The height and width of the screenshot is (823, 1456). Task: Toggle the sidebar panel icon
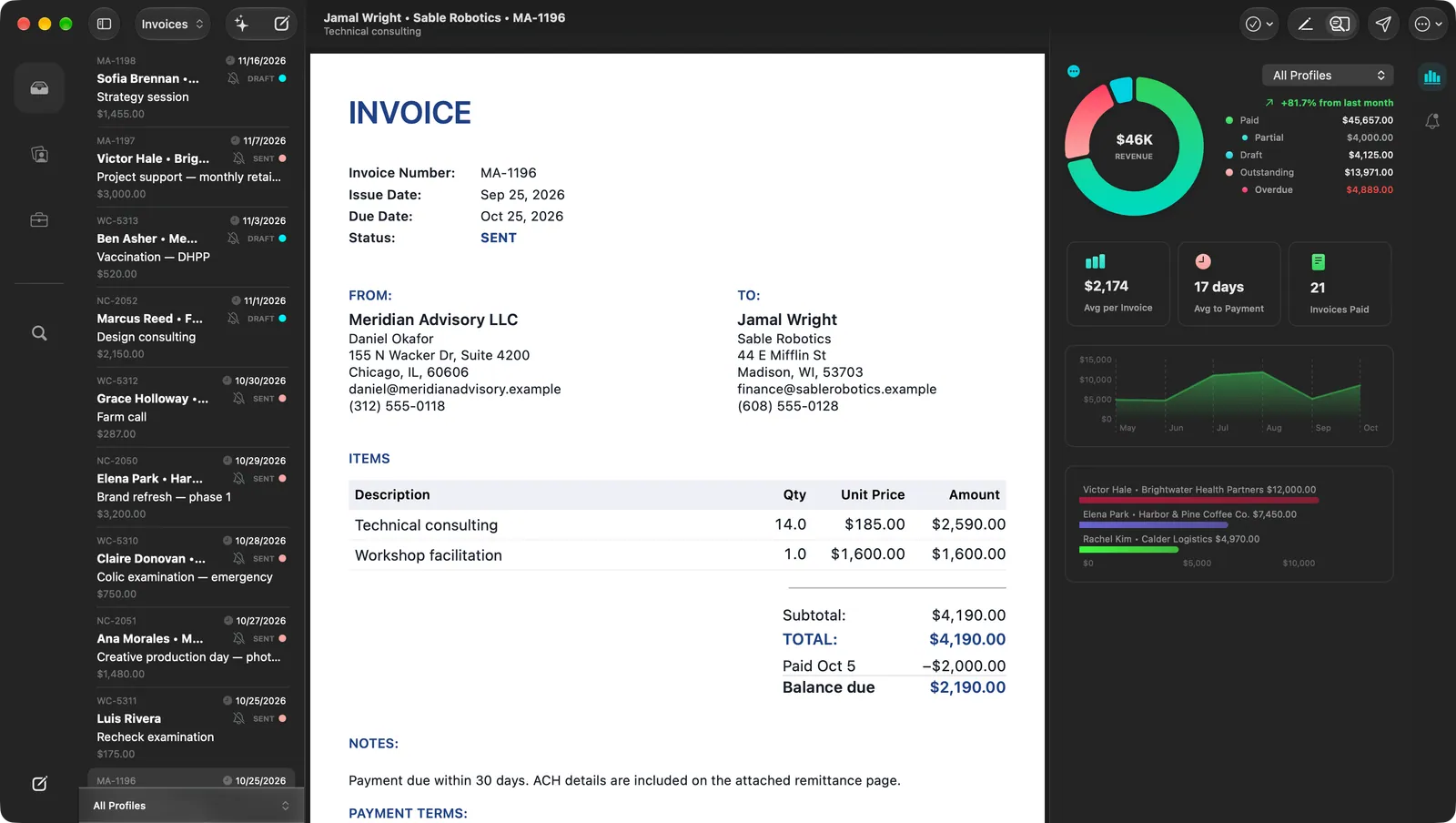point(105,25)
